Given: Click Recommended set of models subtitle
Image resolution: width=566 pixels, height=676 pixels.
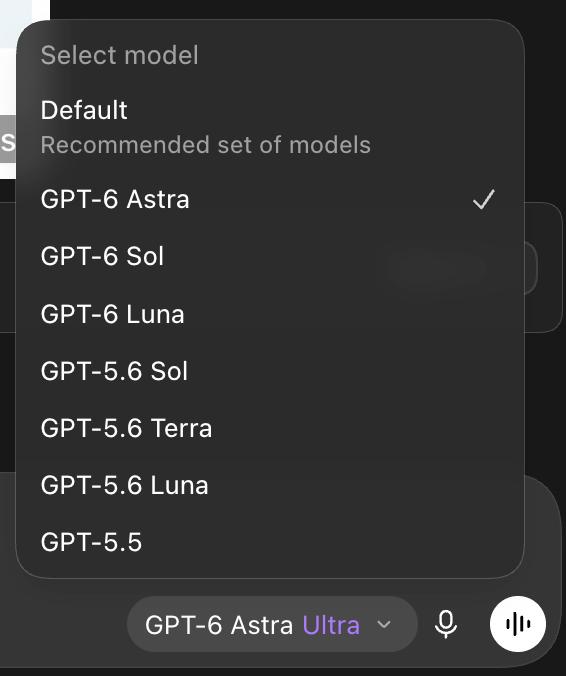Looking at the screenshot, I should 206,145.
